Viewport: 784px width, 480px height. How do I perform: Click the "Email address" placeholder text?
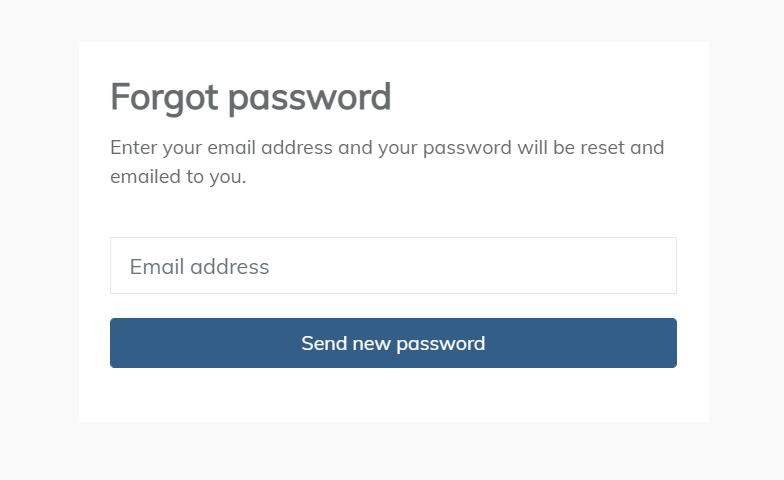coord(199,266)
